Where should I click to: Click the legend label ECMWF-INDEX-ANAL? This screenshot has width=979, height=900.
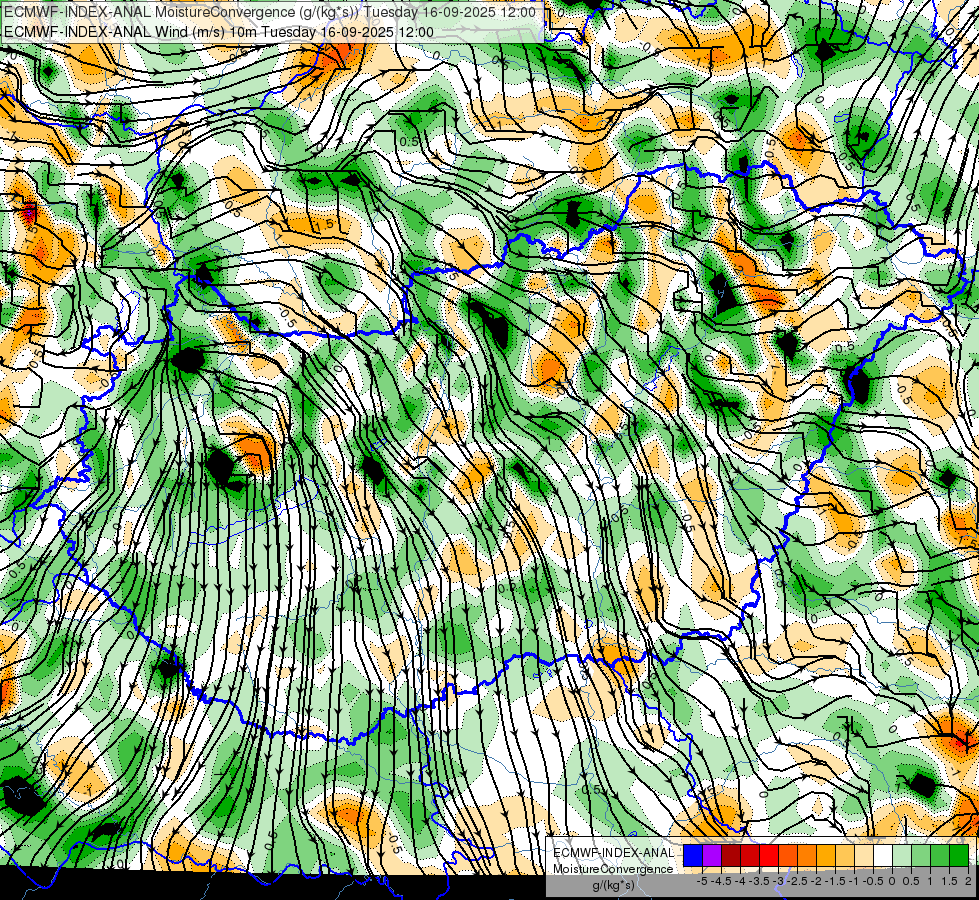[614, 853]
